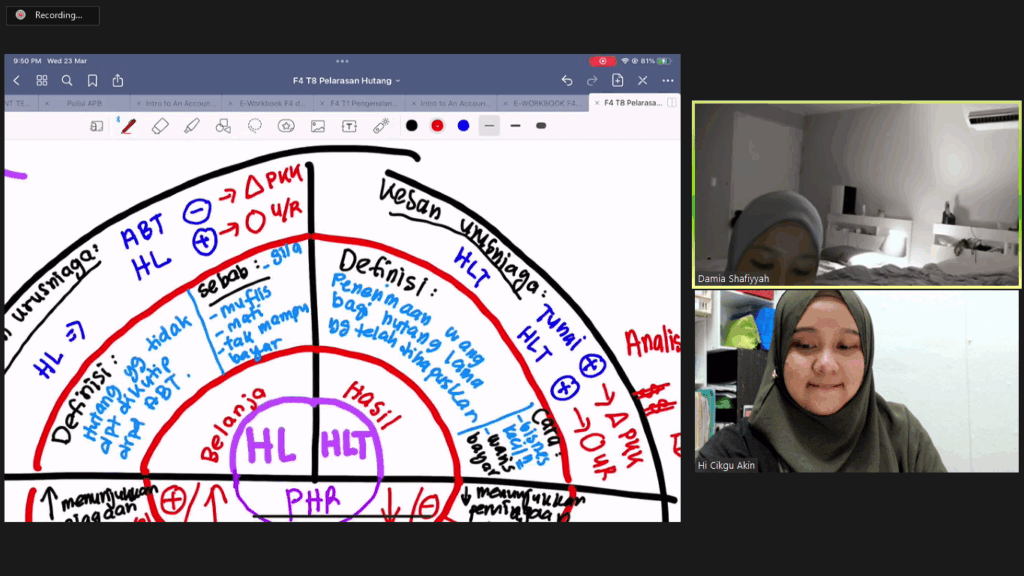1024x576 pixels.
Task: Select the thin stroke width
Action: 489,126
